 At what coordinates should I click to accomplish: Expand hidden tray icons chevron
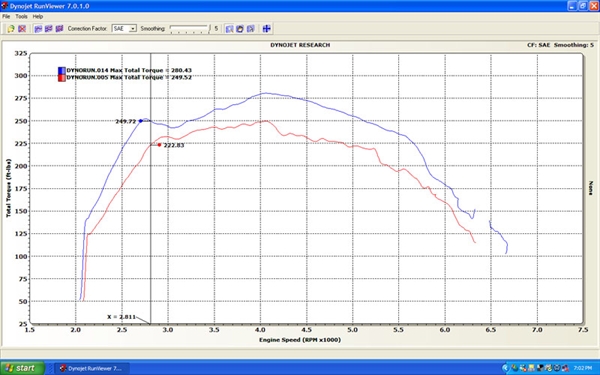tap(505, 368)
